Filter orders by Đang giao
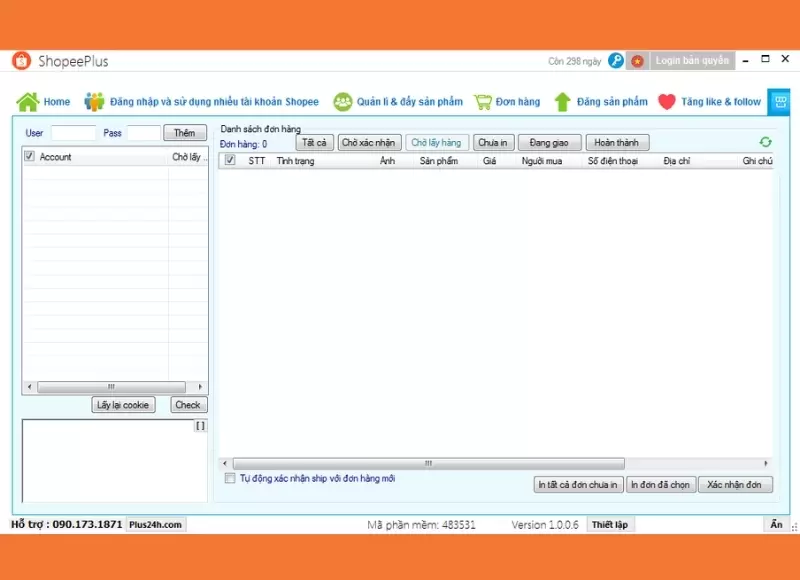The image size is (800, 580). pos(549,142)
